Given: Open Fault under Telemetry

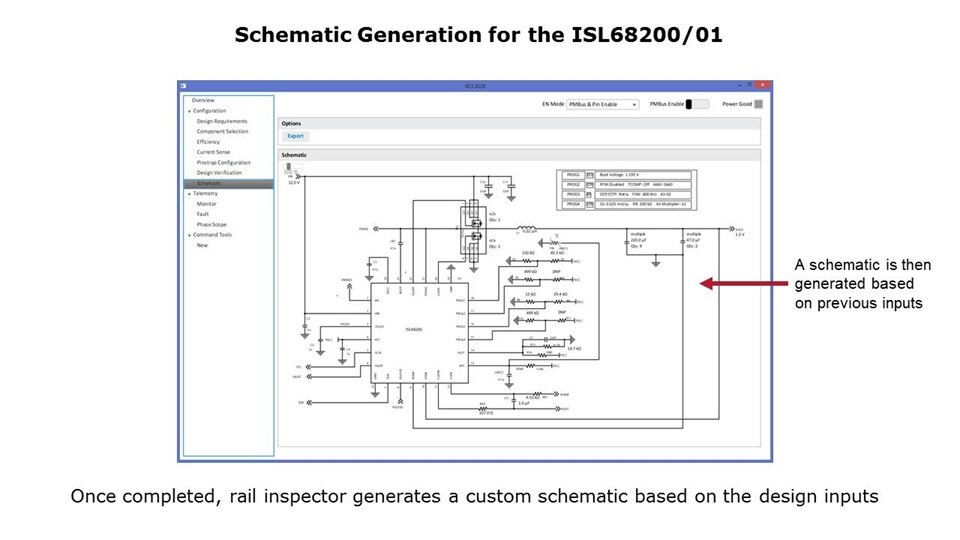Looking at the screenshot, I should click(203, 214).
